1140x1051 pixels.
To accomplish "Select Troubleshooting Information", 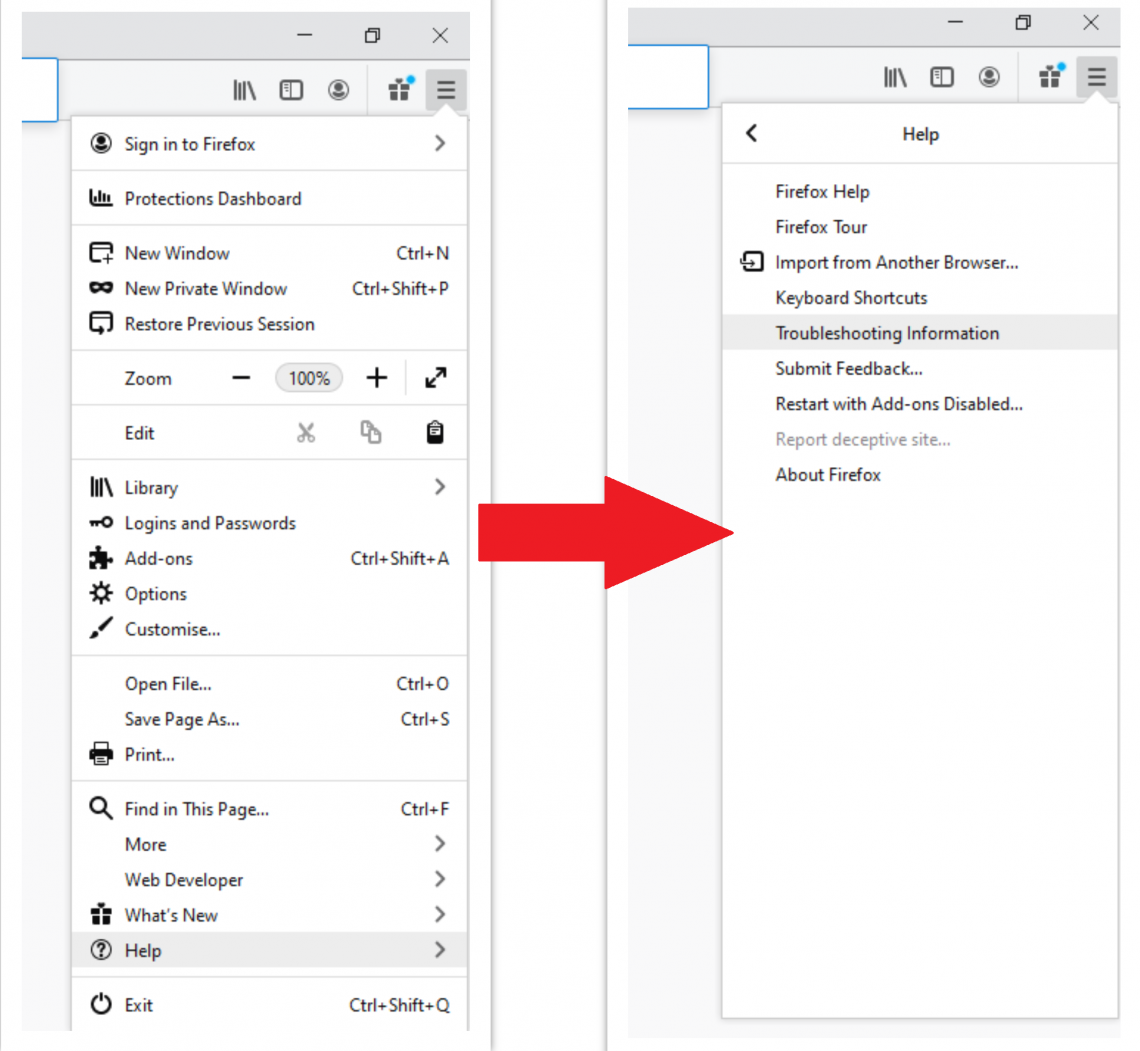I will [x=886, y=333].
